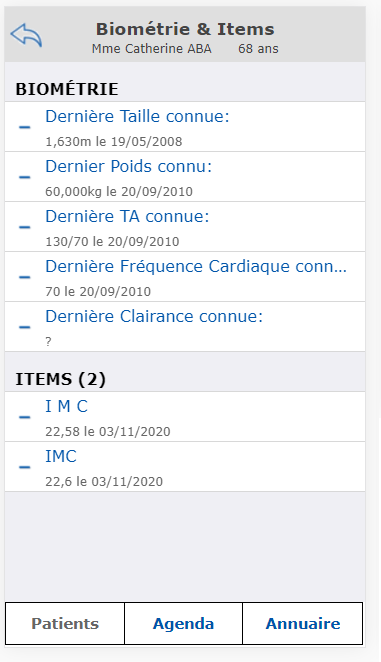This screenshot has height=662, width=381.
Task: Click the back arrow icon
Action: (x=26, y=35)
